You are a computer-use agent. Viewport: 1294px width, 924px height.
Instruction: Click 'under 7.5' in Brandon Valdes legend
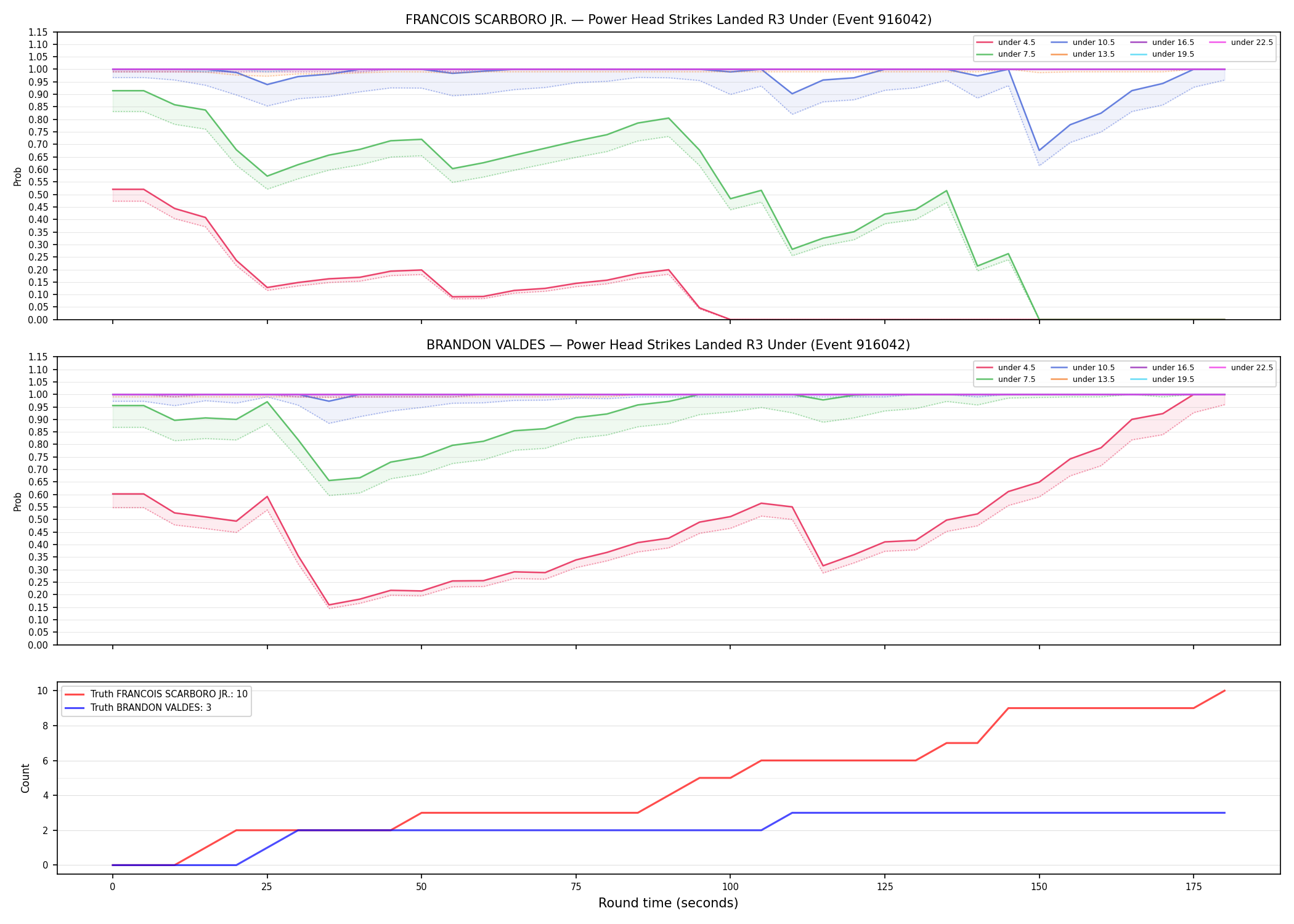tap(1017, 379)
